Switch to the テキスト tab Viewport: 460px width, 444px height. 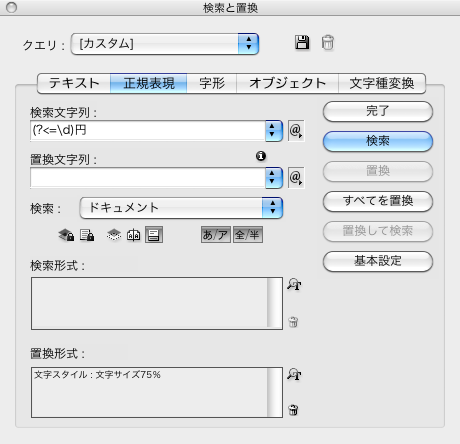(x=74, y=83)
